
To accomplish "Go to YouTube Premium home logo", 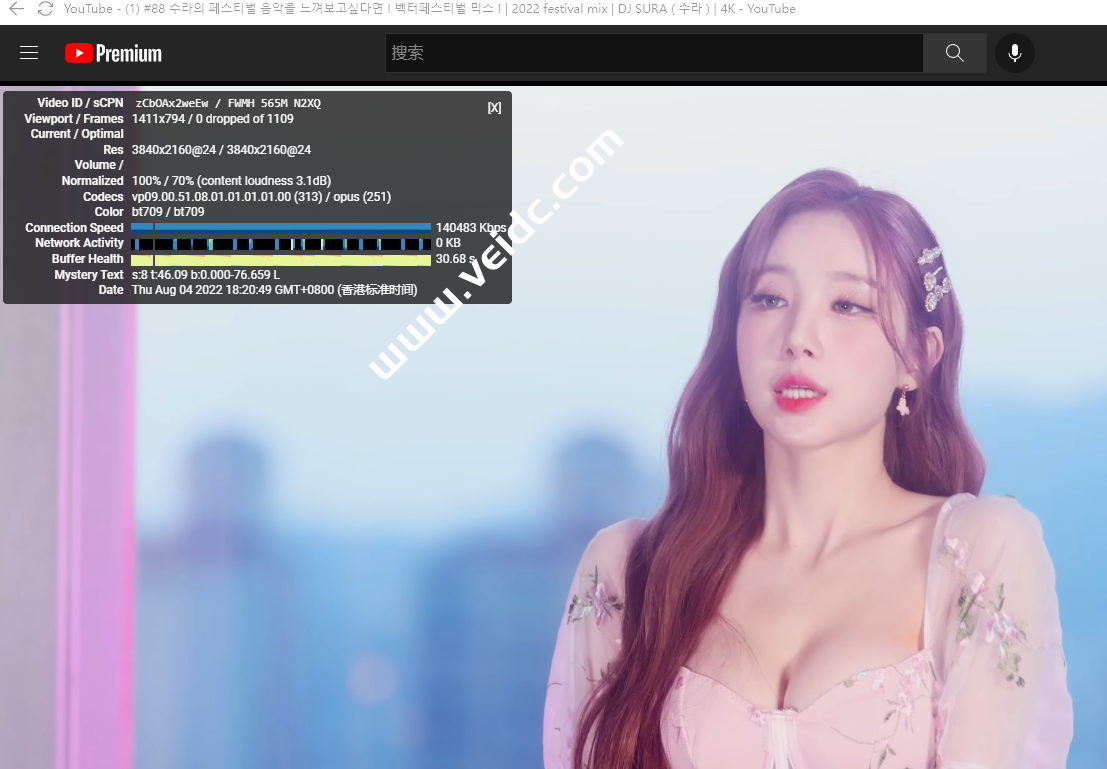I will point(113,54).
